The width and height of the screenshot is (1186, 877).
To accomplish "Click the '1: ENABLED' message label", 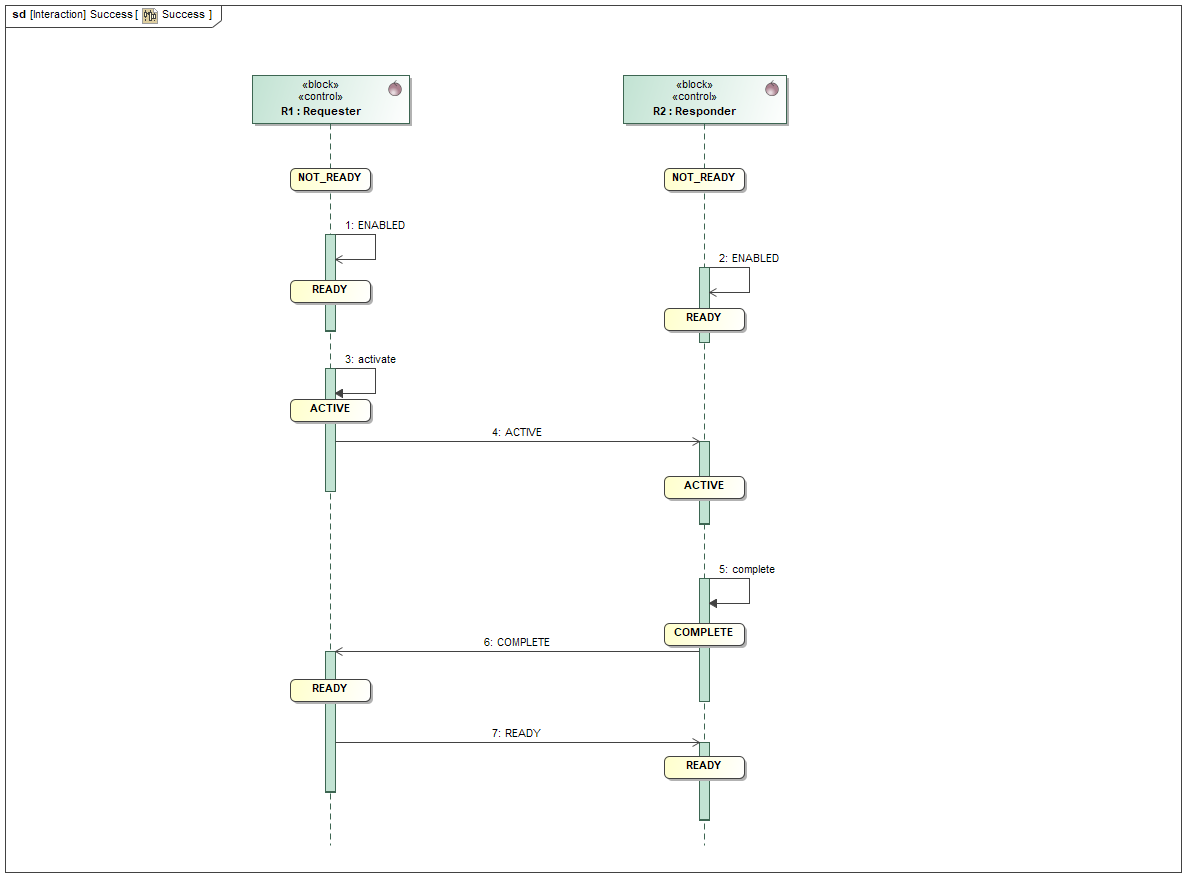I will (x=375, y=226).
